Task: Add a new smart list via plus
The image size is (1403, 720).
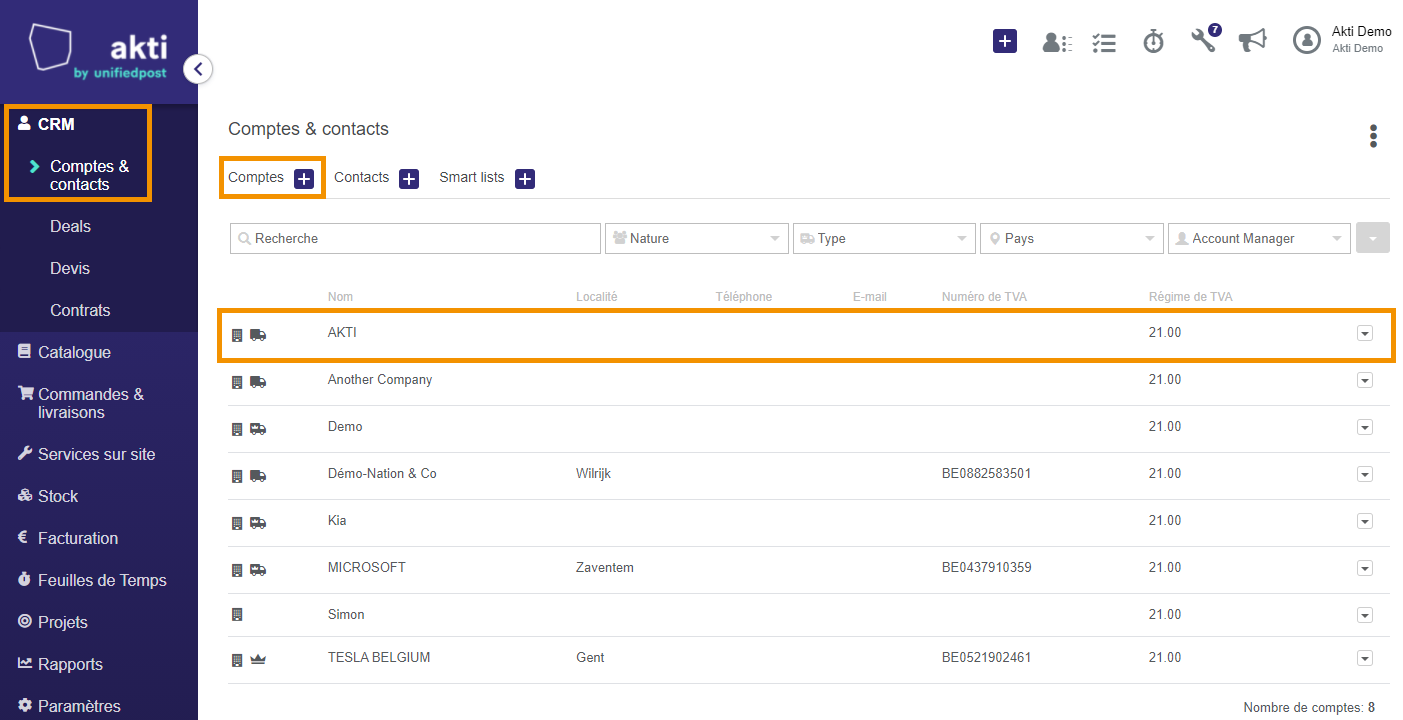Action: pyautogui.click(x=525, y=179)
